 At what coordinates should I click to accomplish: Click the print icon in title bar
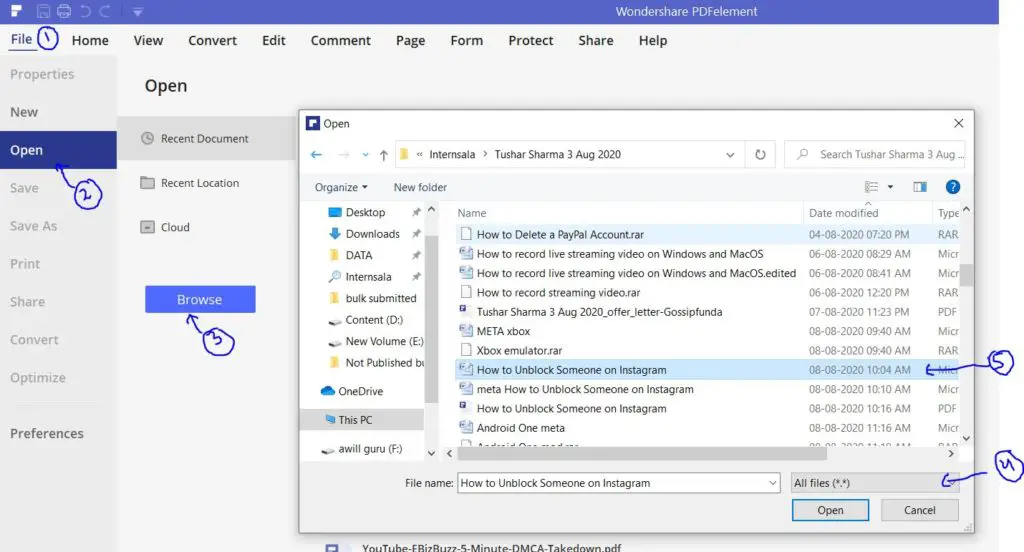pos(64,11)
